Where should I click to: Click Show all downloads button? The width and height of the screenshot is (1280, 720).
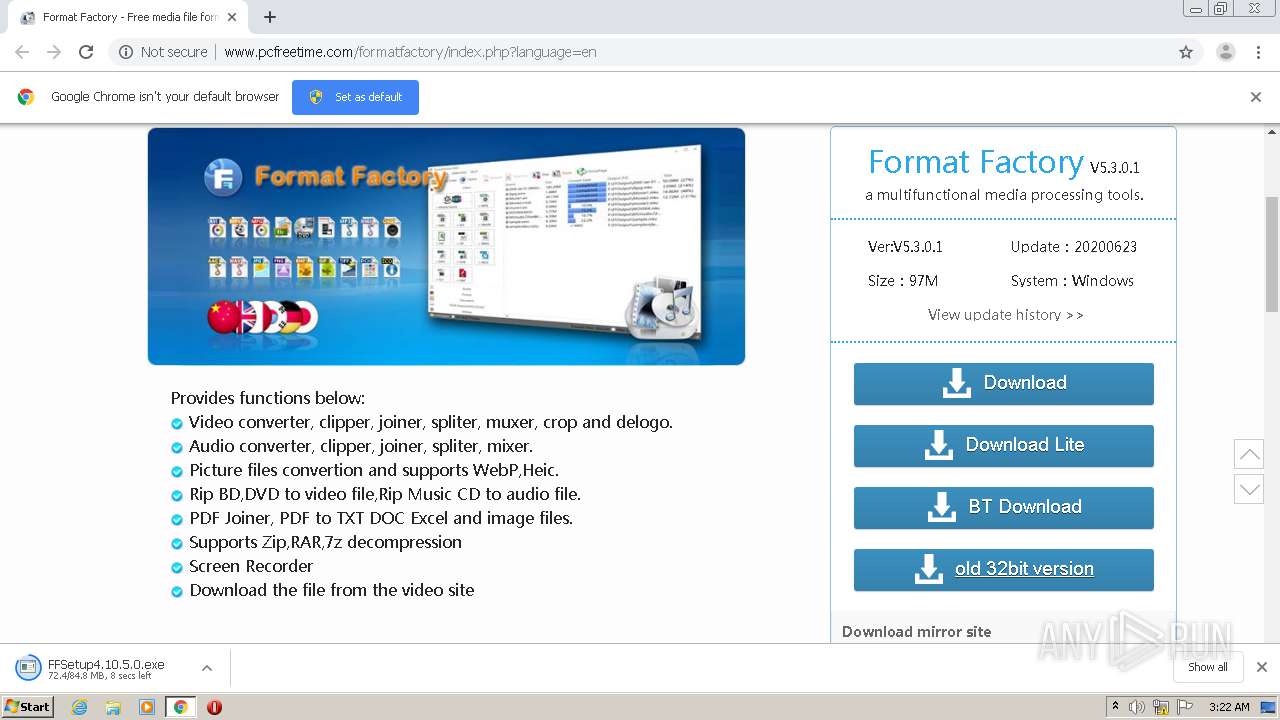click(x=1208, y=667)
